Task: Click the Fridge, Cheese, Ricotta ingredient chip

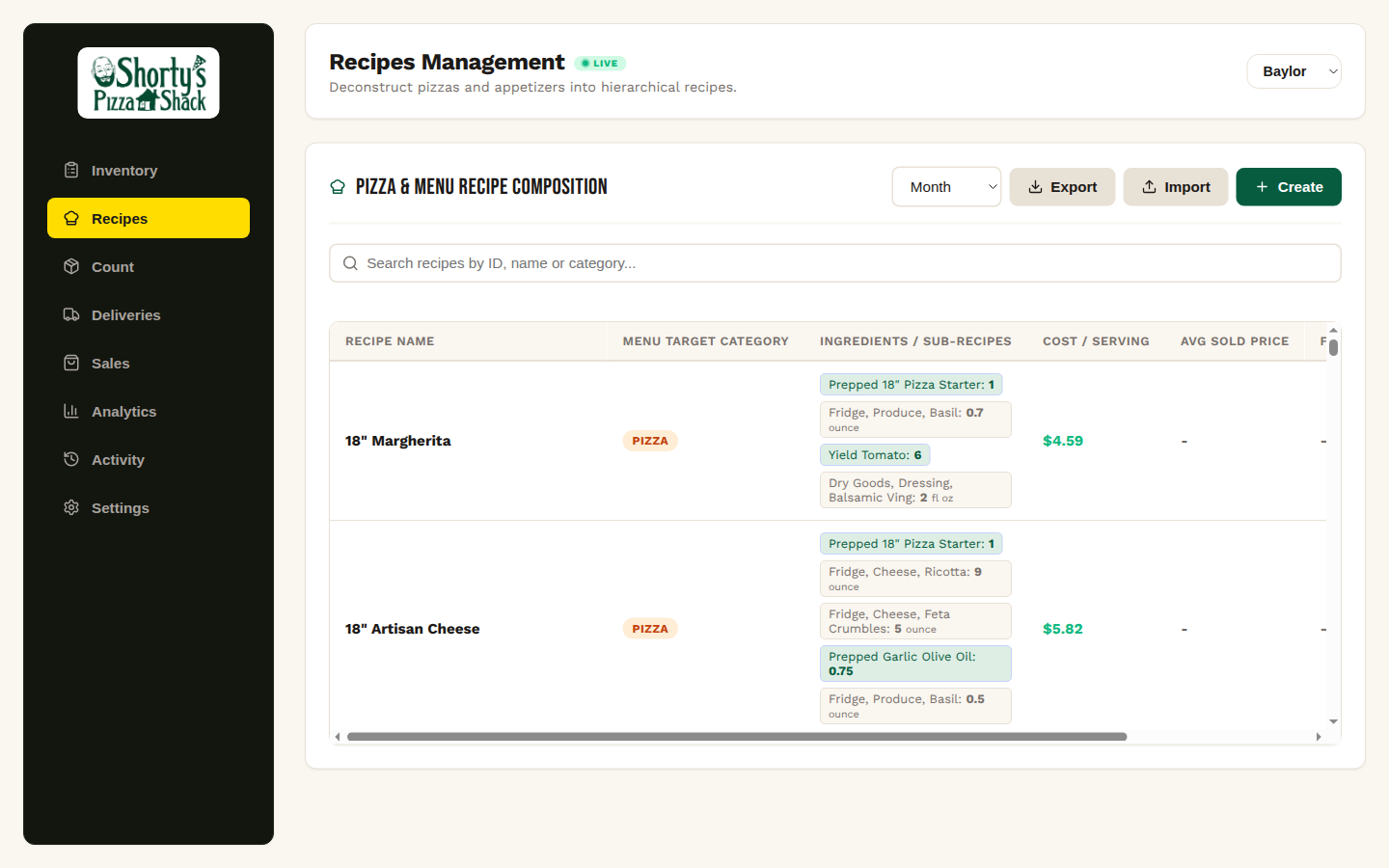Action: 915,579
